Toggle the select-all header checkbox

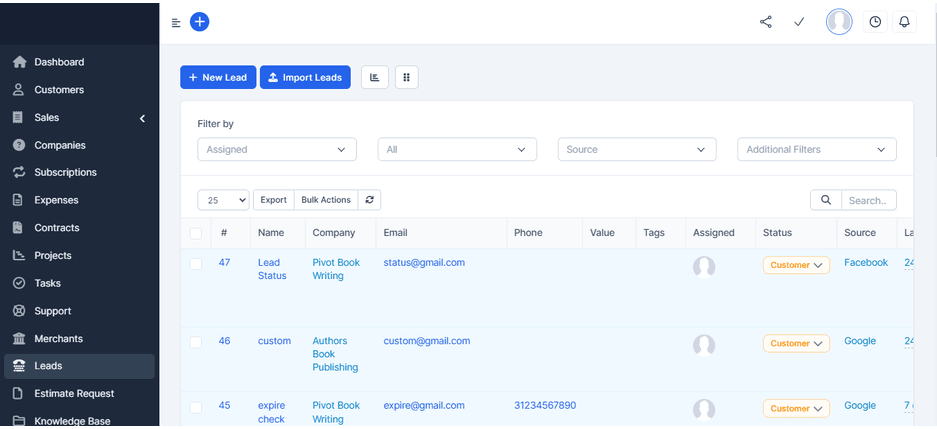click(196, 234)
